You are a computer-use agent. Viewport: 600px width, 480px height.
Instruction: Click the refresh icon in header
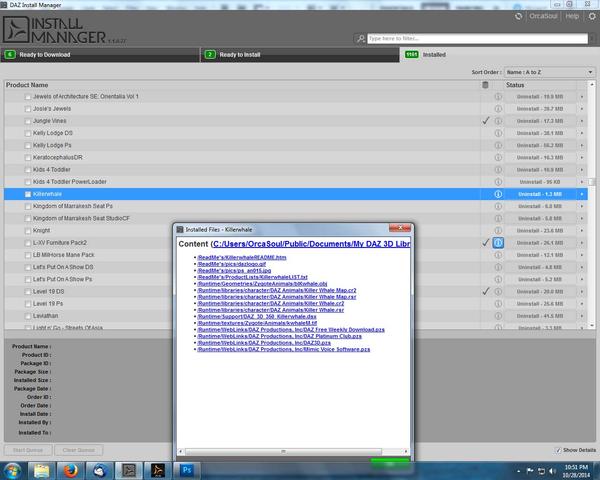click(x=518, y=16)
